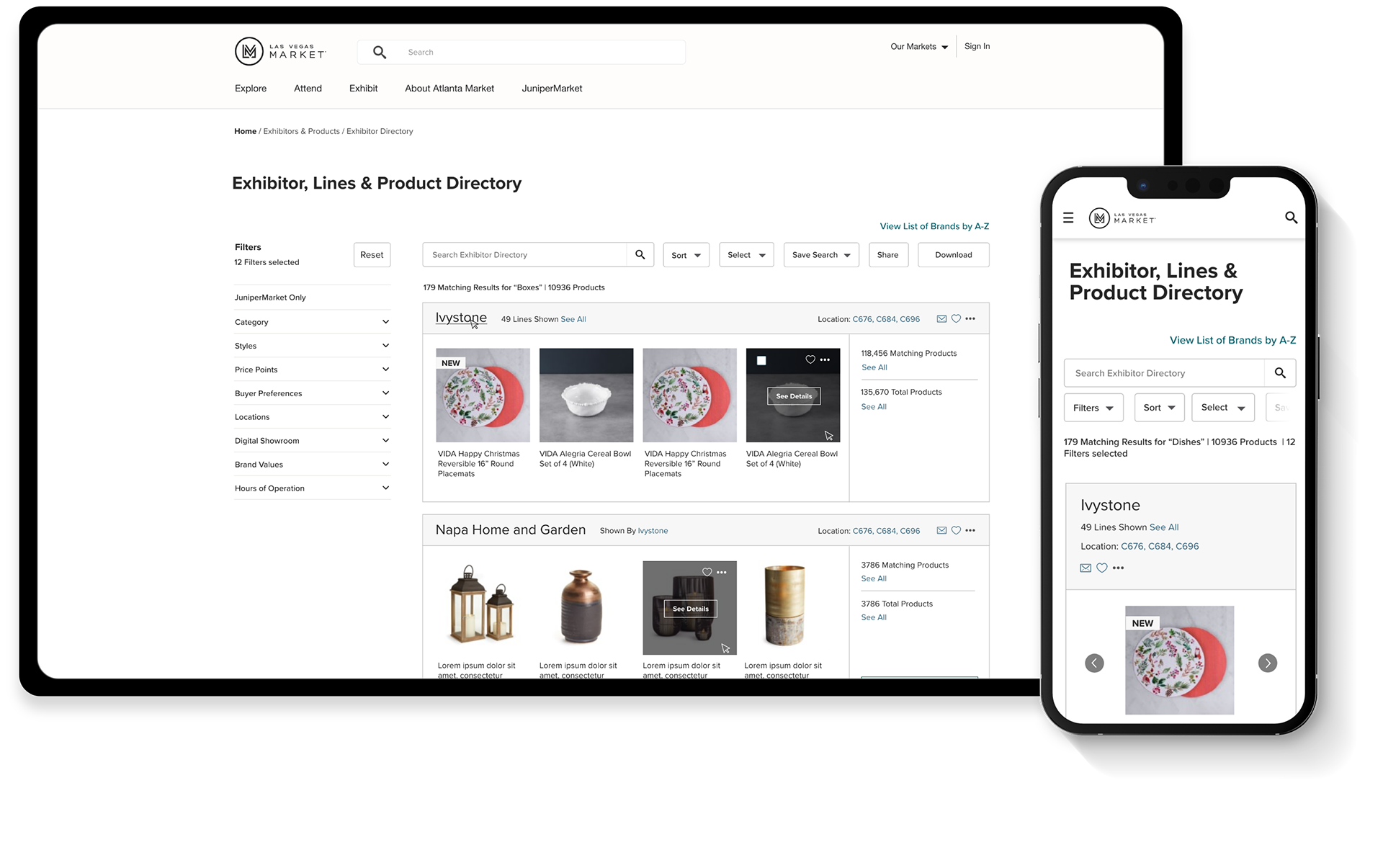Open three-dots menu in phone Ivystone card
This screenshot has width=1383, height=868.
coord(1118,568)
